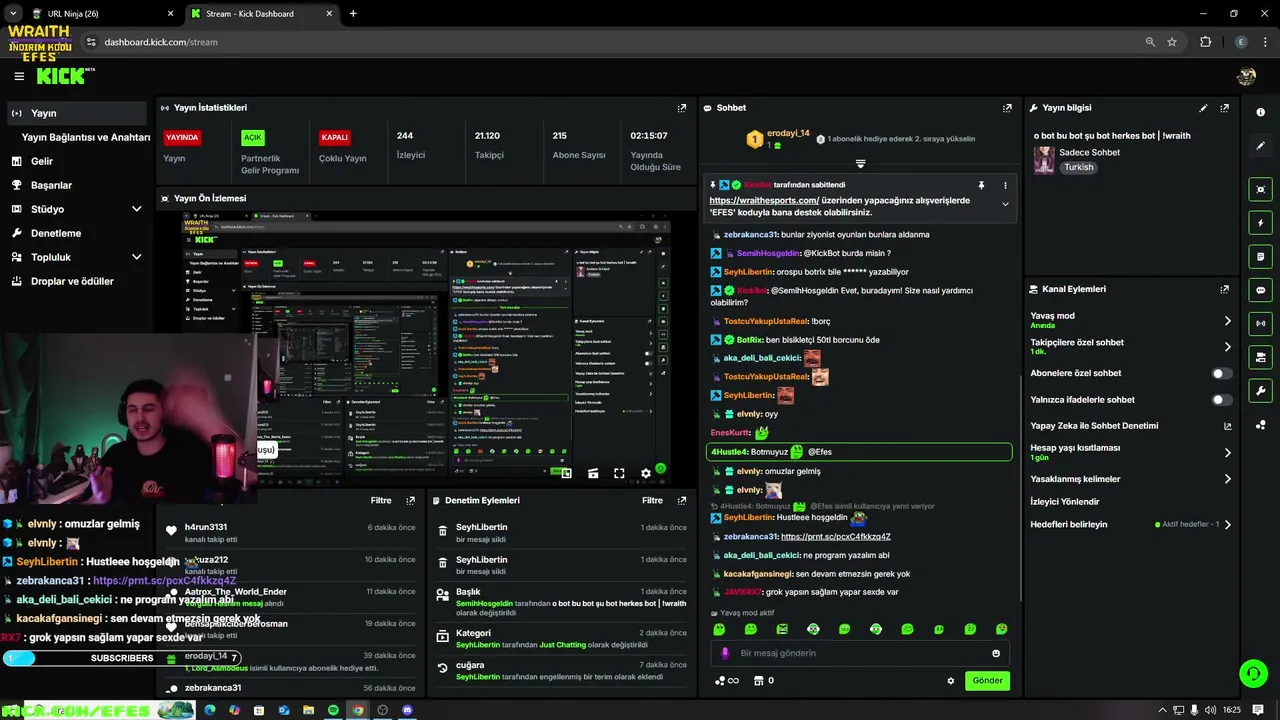Click the pencil edit icon in right toolbar
The width and height of the screenshot is (1280, 720).
(x=1261, y=145)
